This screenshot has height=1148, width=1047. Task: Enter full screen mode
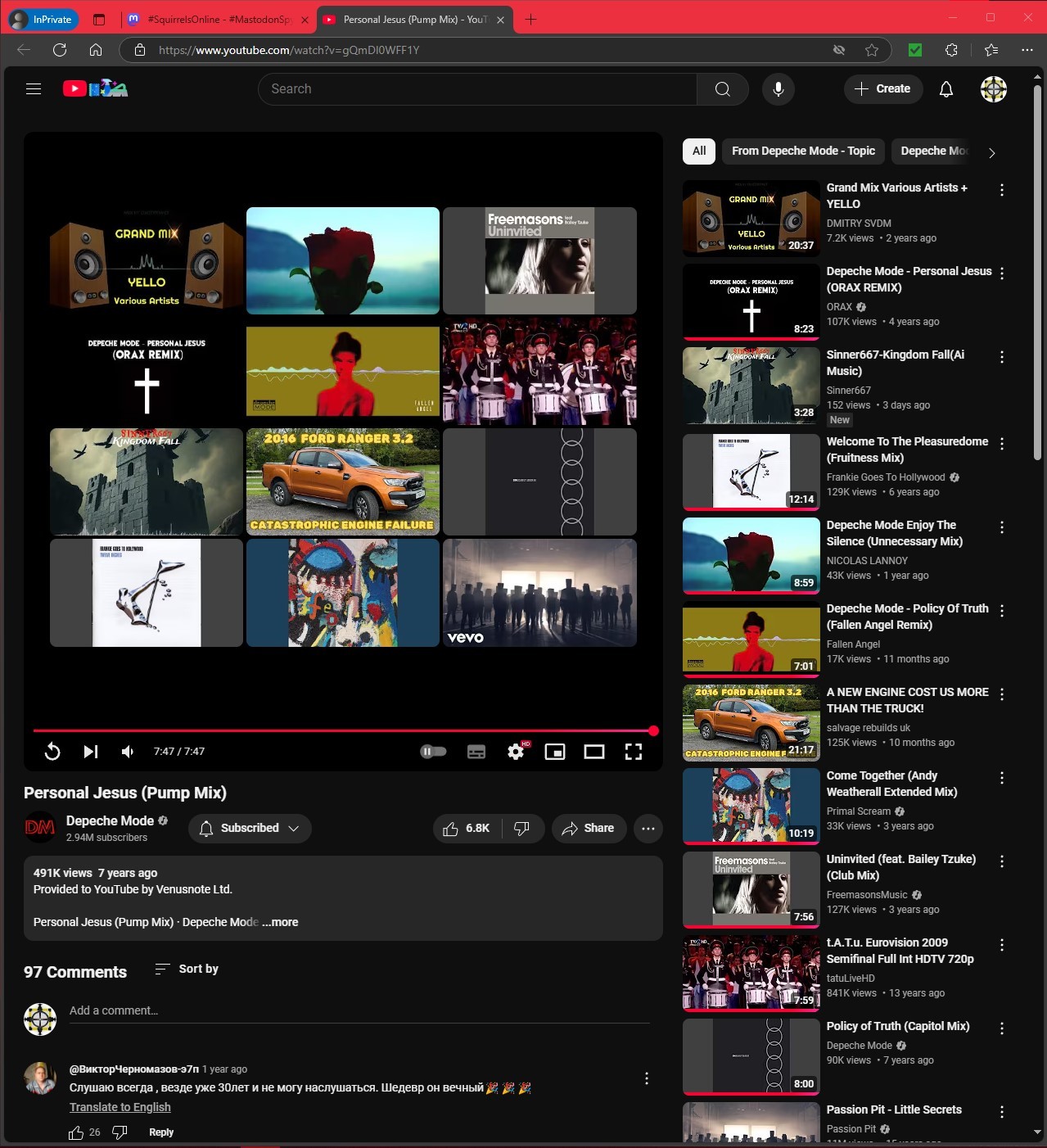click(634, 752)
